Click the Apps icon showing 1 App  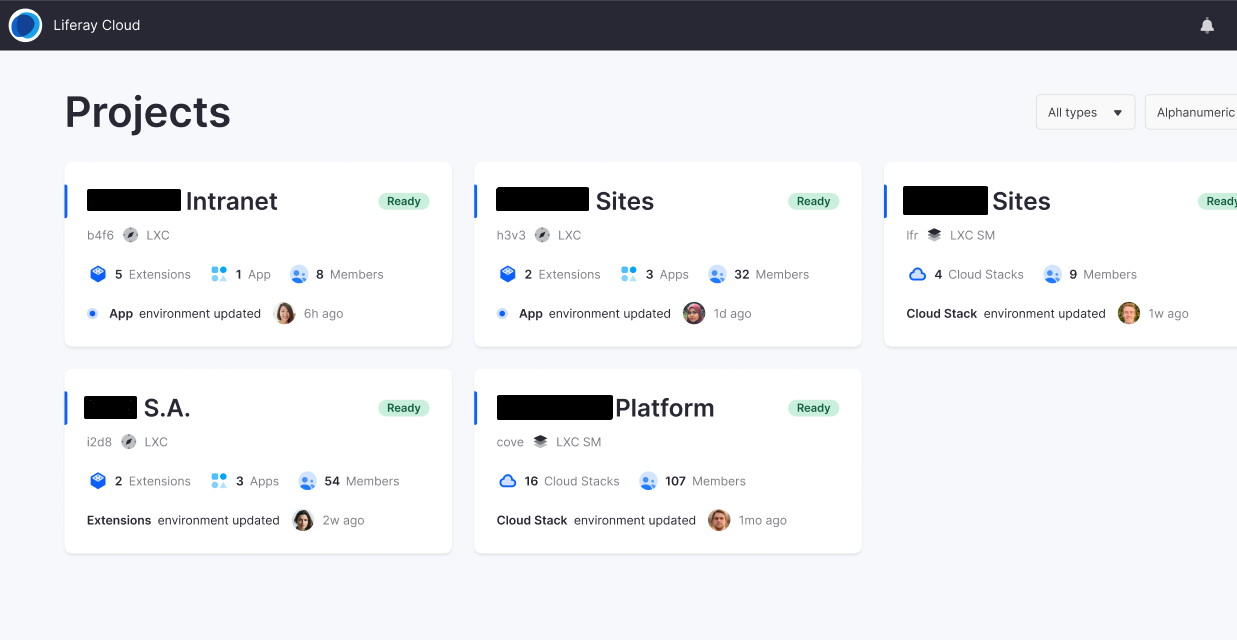tap(219, 274)
